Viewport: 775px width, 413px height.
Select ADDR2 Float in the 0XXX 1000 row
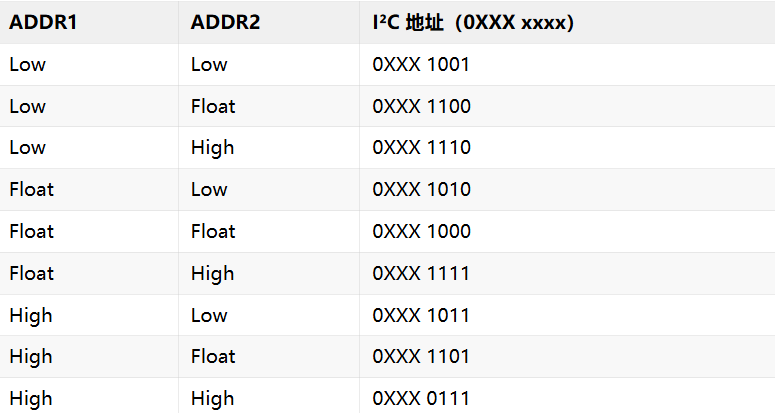pyautogui.click(x=213, y=231)
